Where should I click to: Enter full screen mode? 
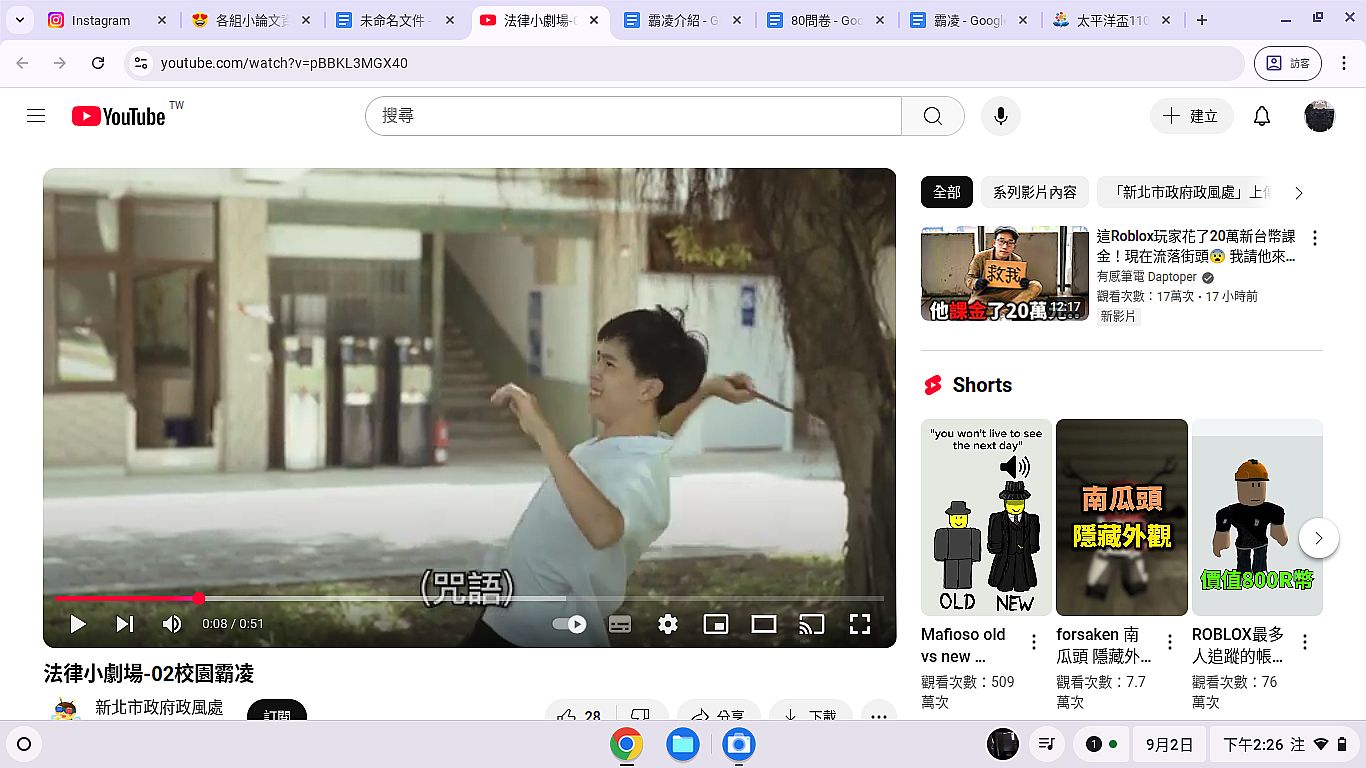[x=859, y=624]
